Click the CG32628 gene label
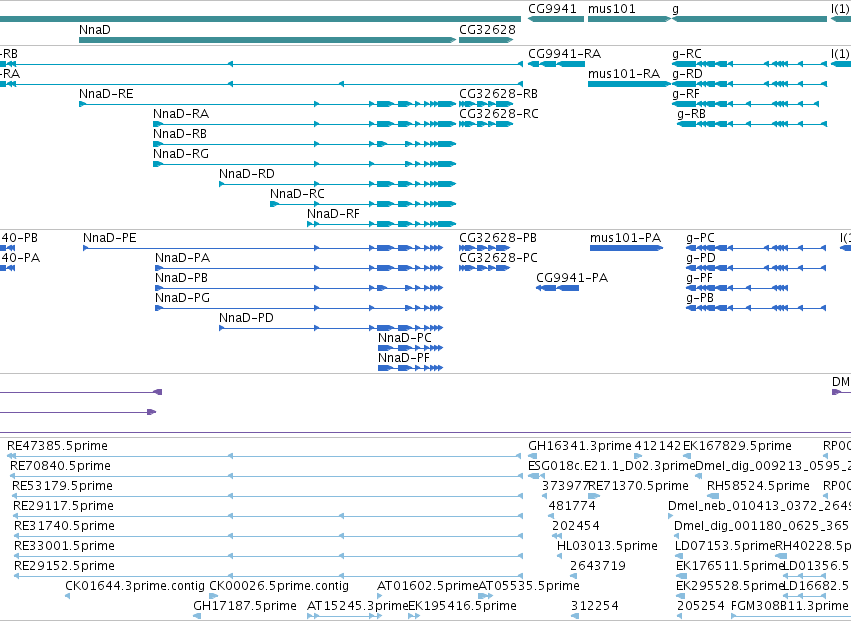The image size is (851, 621). tap(487, 29)
